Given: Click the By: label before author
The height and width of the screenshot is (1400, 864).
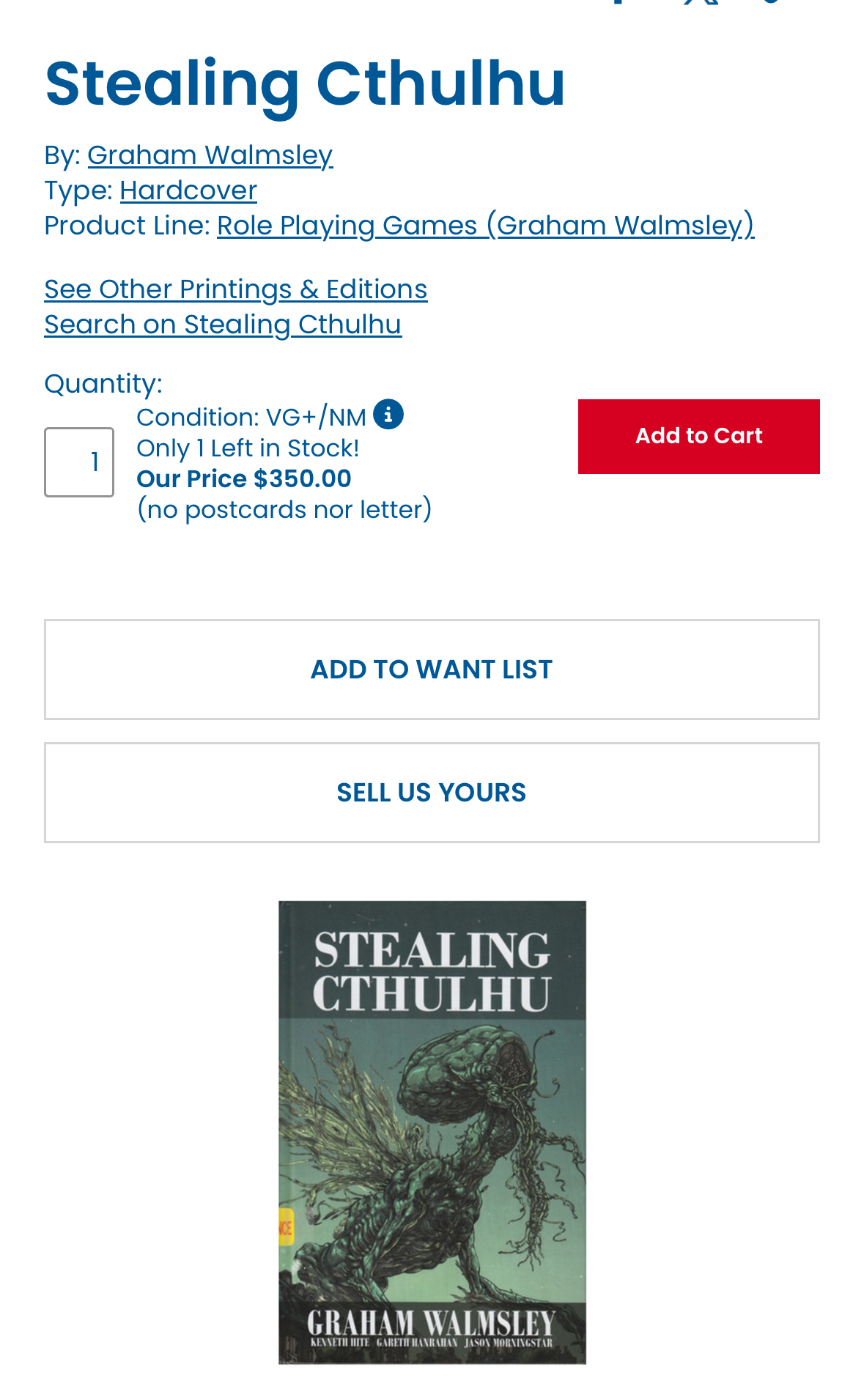Looking at the screenshot, I should 62,155.
